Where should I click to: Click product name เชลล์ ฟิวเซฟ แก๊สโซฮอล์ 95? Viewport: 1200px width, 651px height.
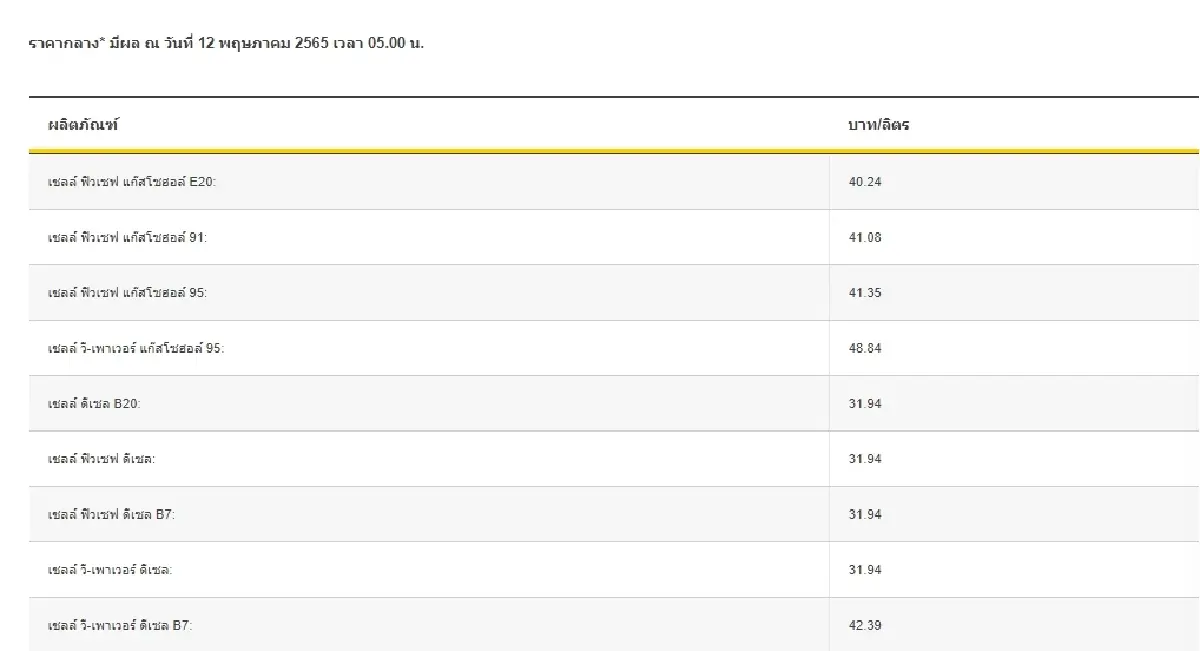click(x=128, y=293)
